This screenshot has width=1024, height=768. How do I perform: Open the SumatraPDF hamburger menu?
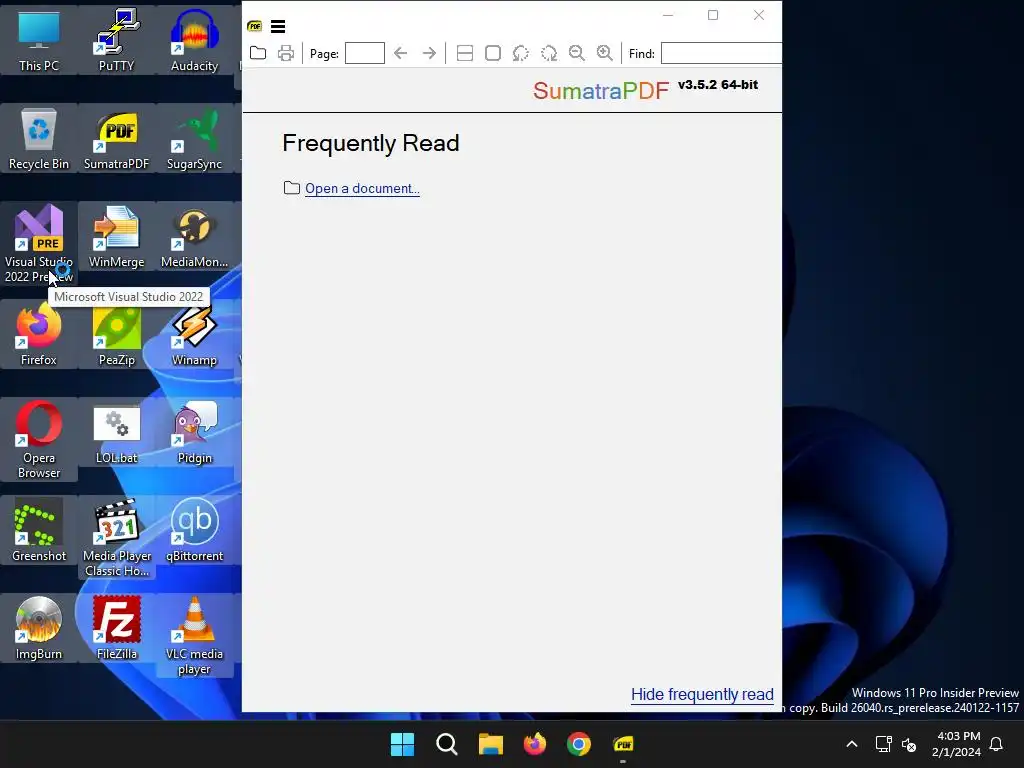(278, 26)
